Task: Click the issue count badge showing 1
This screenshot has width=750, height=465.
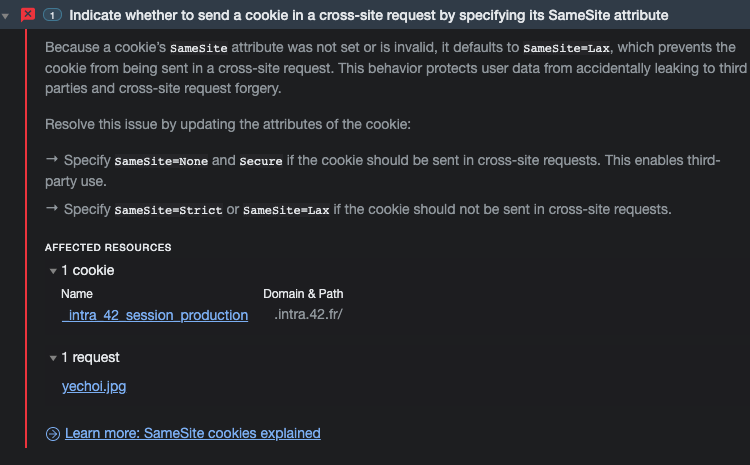Action: (x=52, y=15)
